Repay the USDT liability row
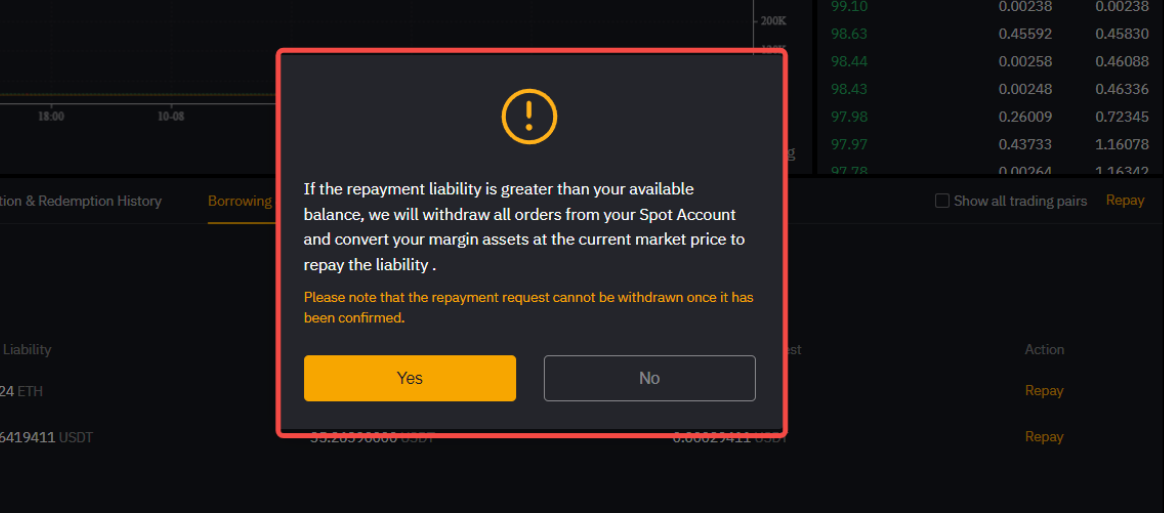The height and width of the screenshot is (513, 1164). tap(1044, 437)
